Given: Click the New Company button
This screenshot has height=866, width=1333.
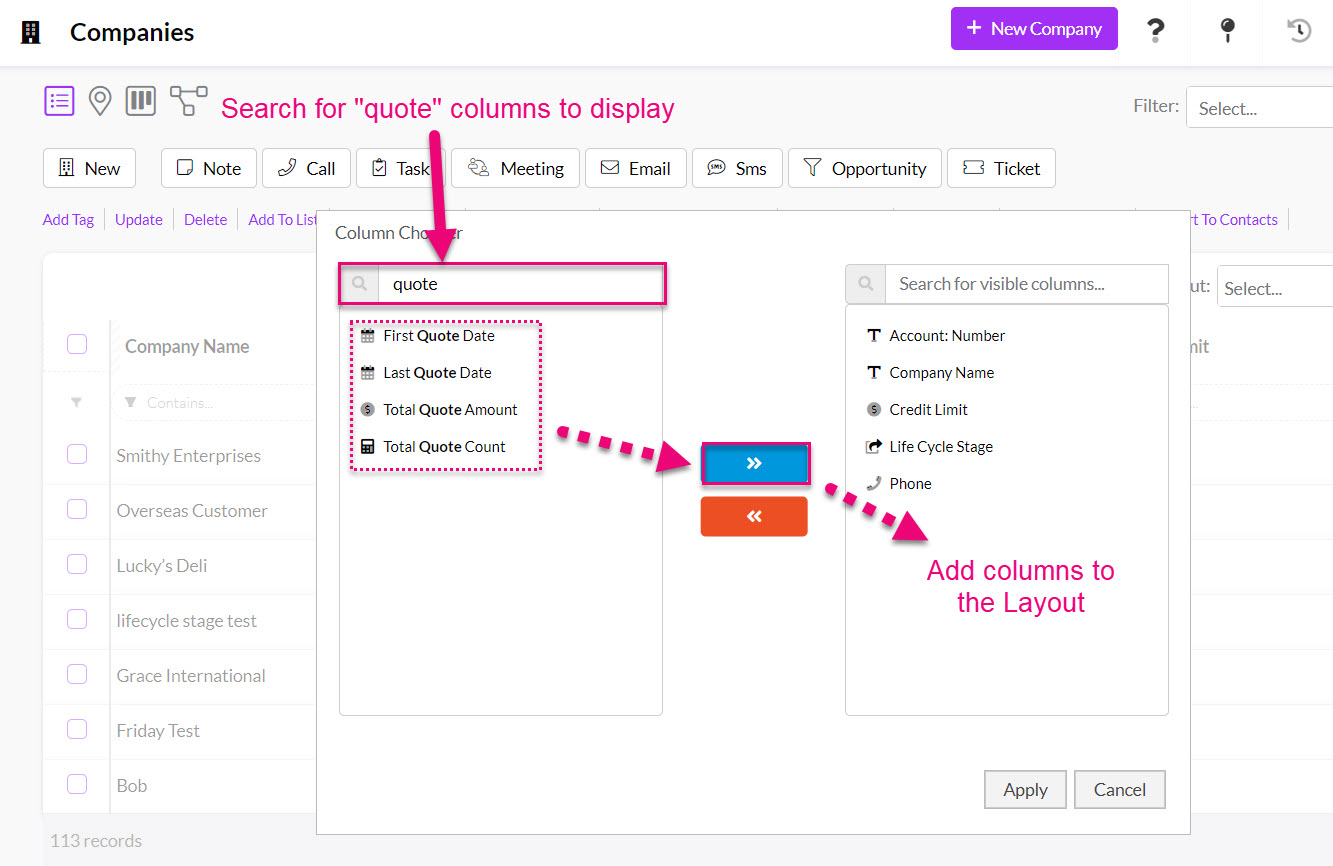Looking at the screenshot, I should [1034, 29].
